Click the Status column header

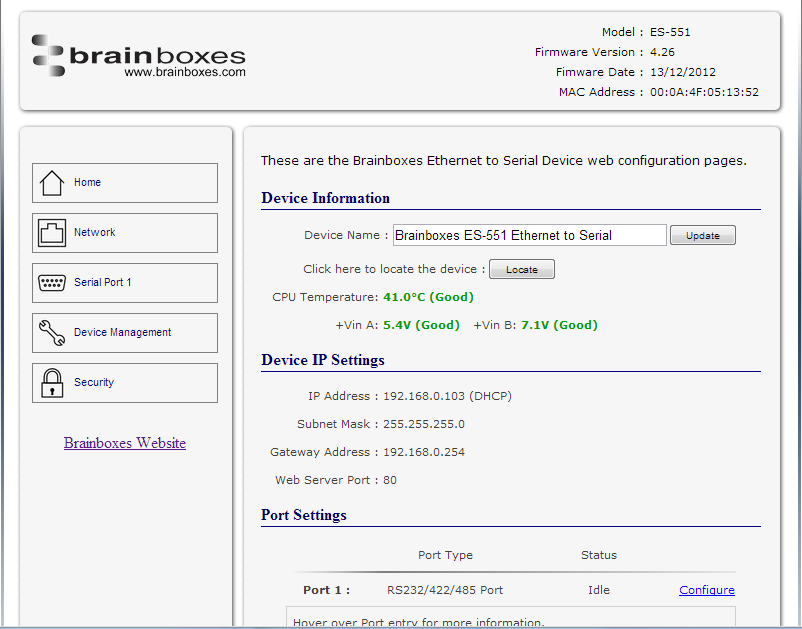click(598, 555)
